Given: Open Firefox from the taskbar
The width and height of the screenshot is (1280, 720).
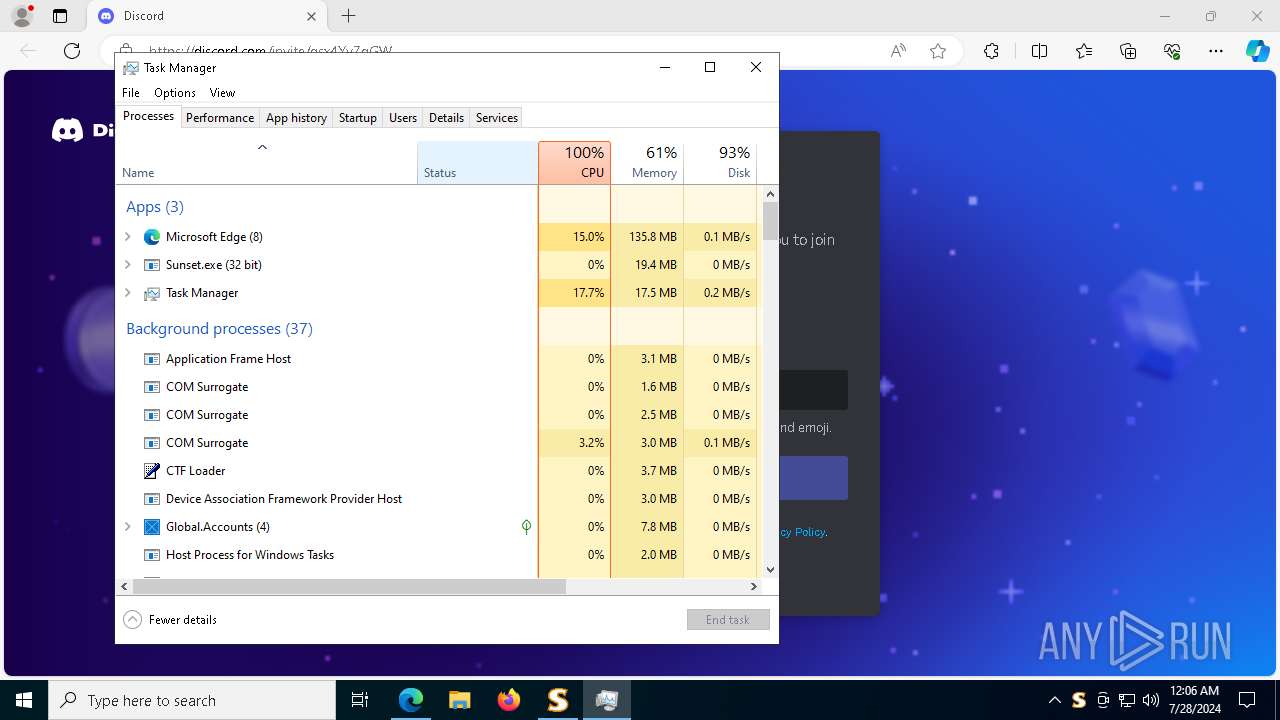Looking at the screenshot, I should [x=509, y=700].
